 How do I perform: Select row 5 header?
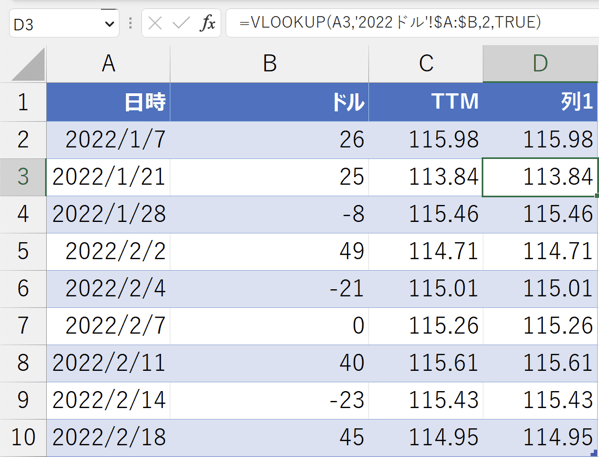(23, 251)
